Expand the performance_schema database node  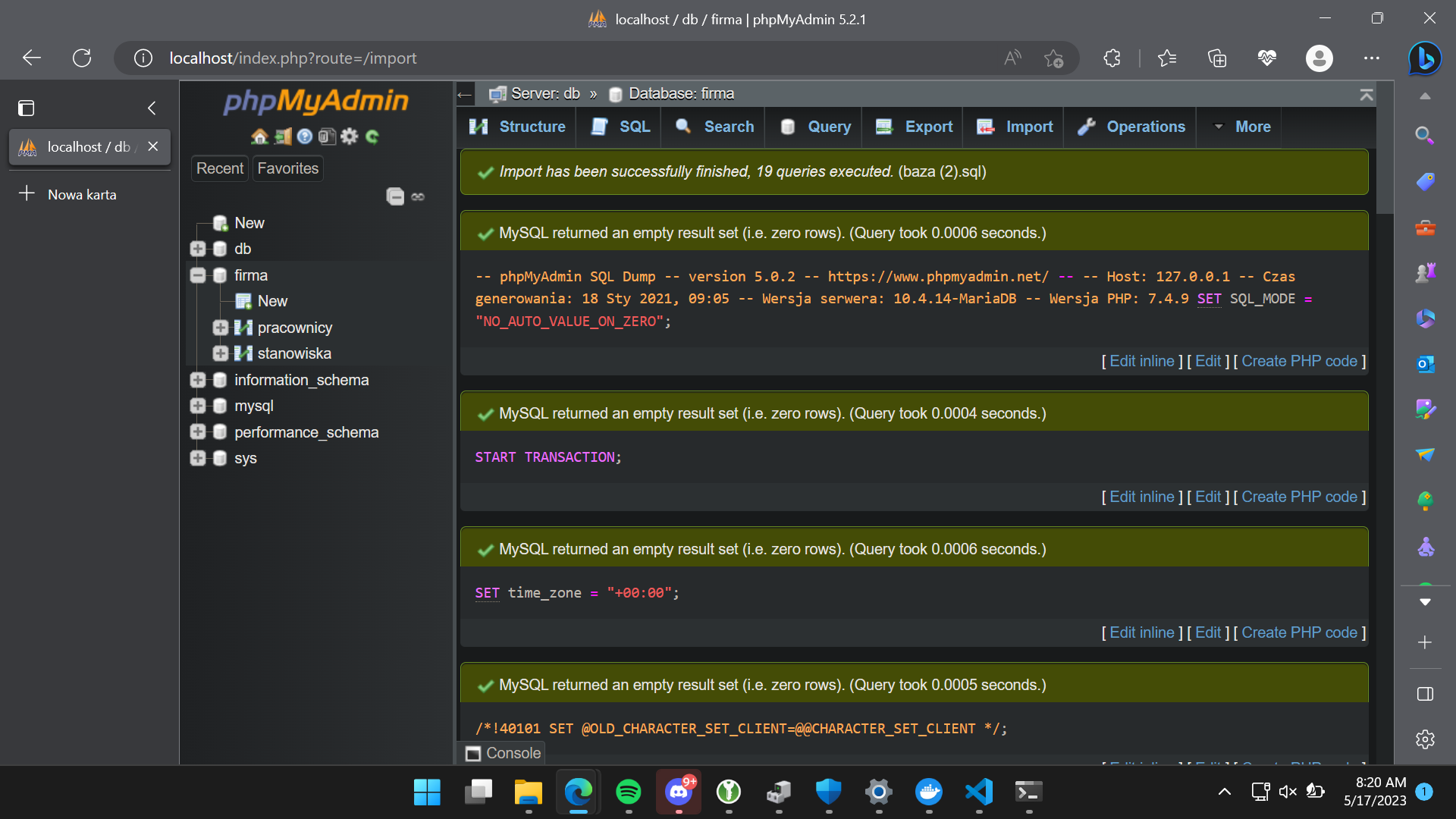click(198, 432)
